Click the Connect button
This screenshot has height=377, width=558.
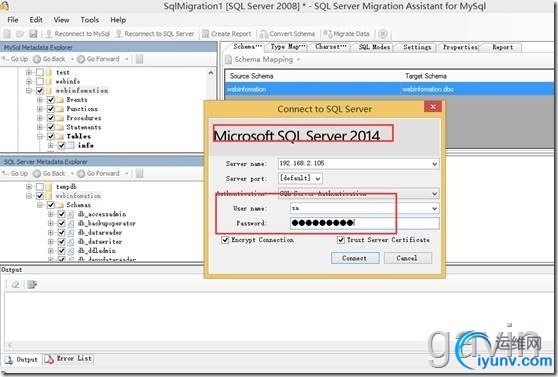pos(355,258)
